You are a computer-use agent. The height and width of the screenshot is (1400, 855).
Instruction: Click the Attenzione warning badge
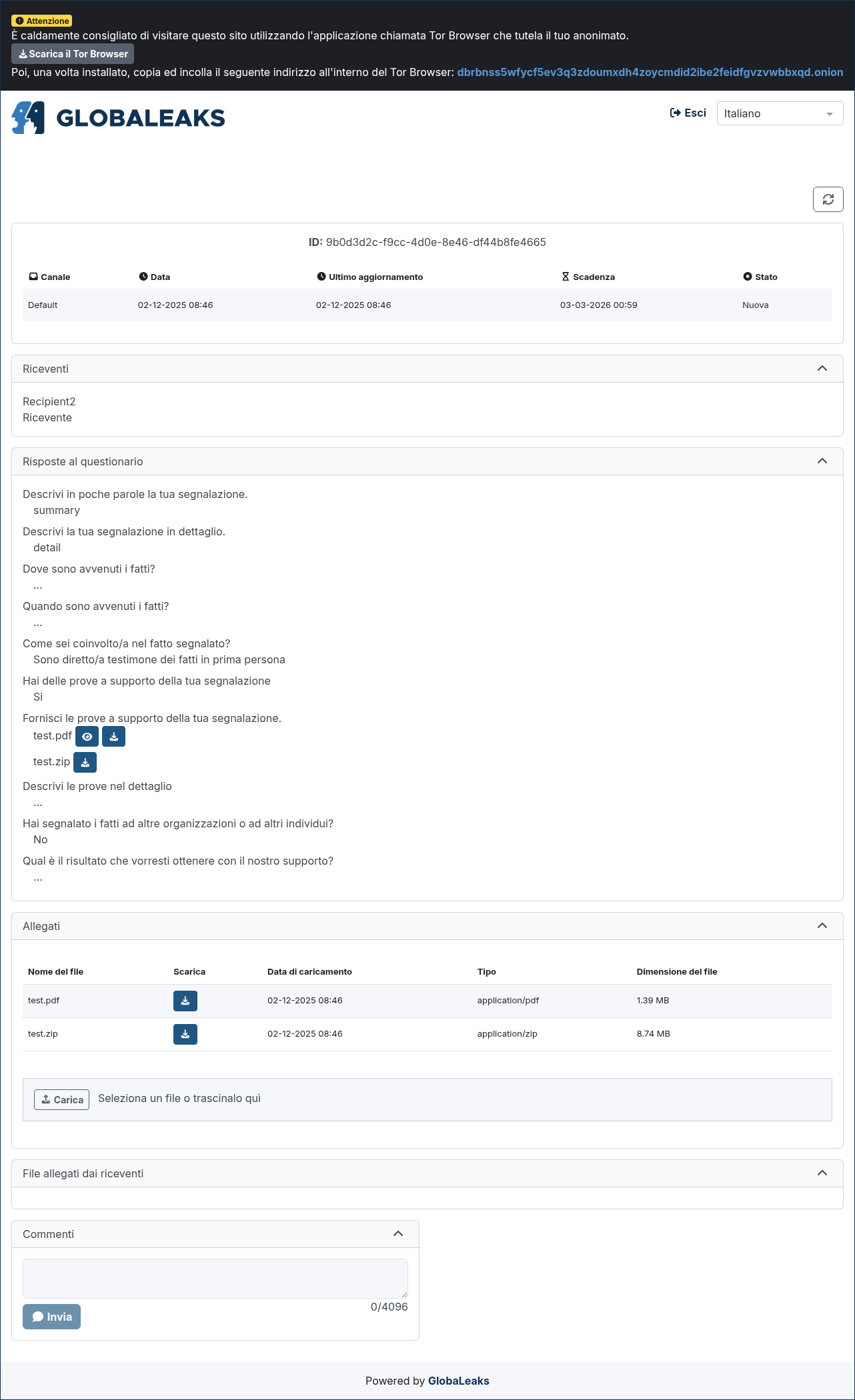(x=42, y=21)
